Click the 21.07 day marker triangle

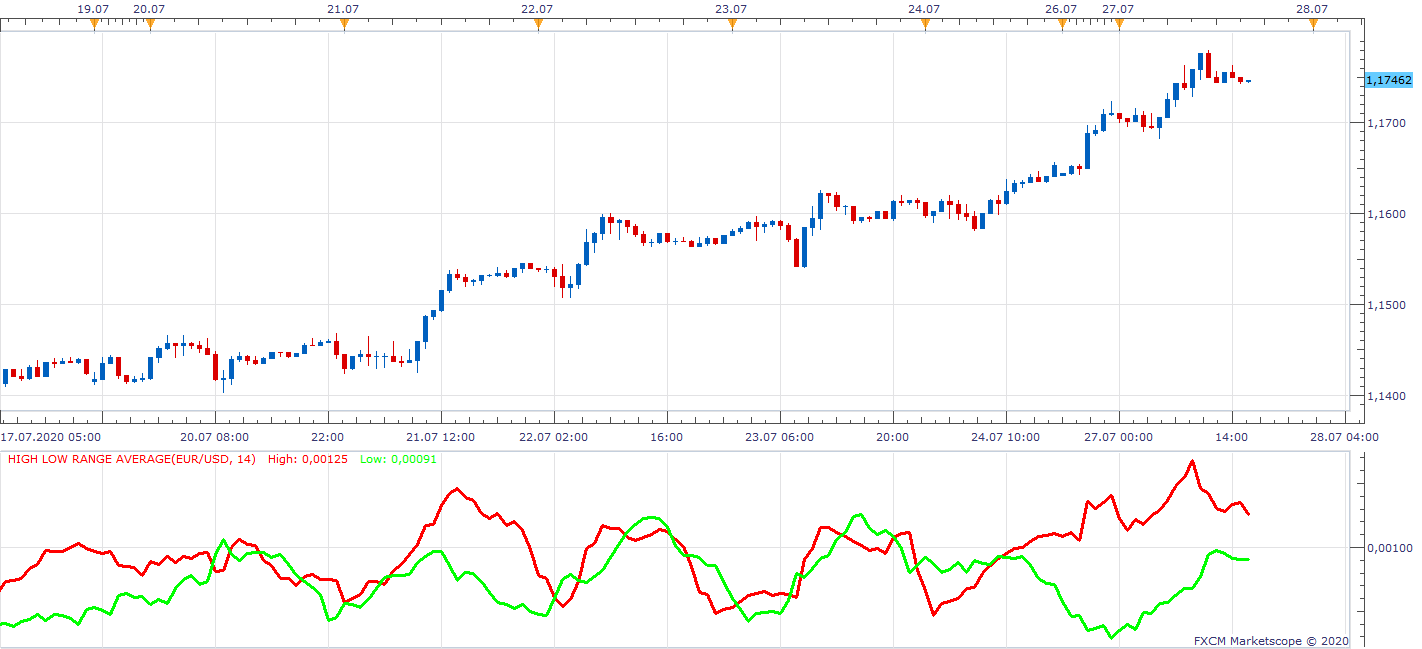[x=344, y=24]
